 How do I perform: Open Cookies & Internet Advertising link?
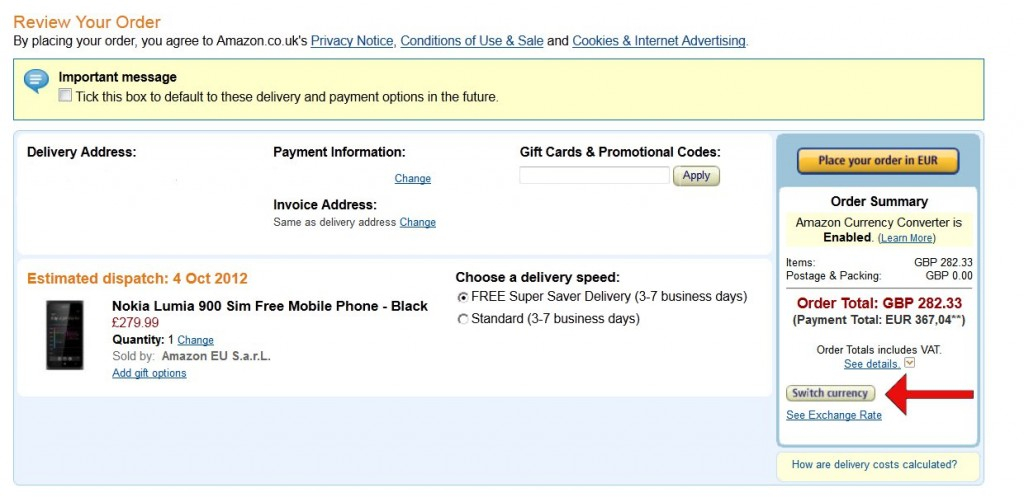tap(659, 41)
